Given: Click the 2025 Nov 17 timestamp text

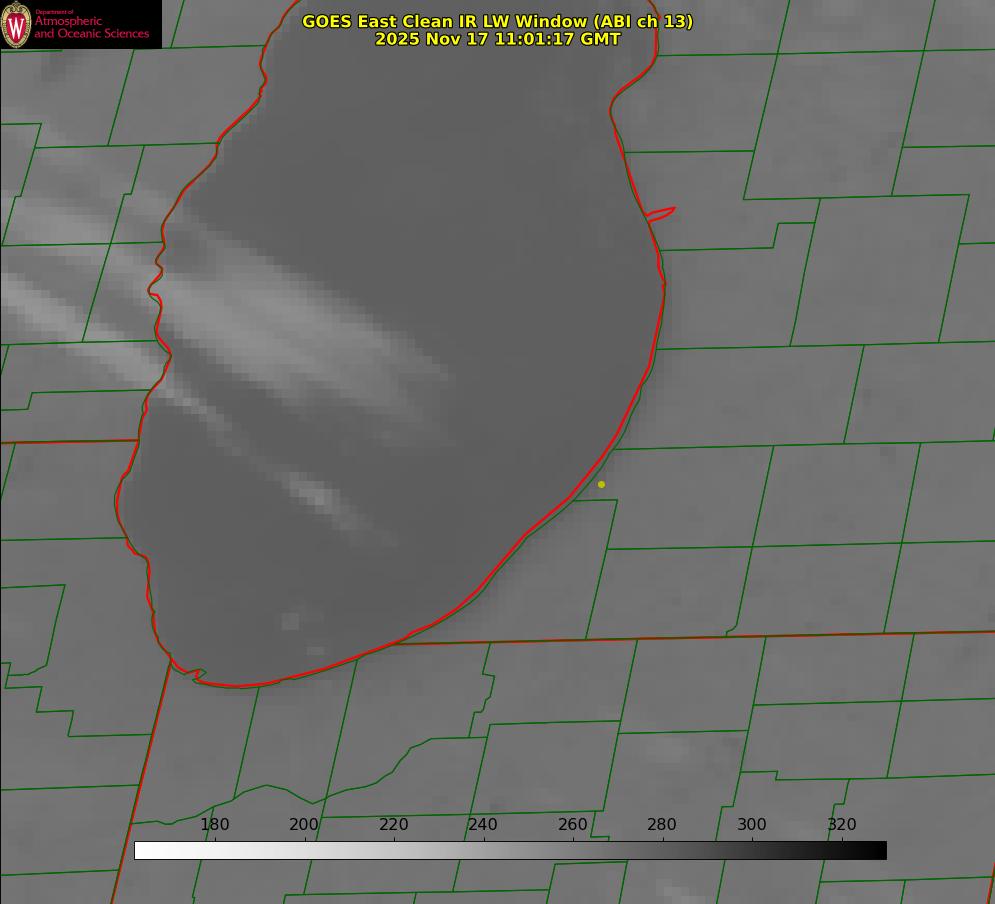Looking at the screenshot, I should point(497,39).
